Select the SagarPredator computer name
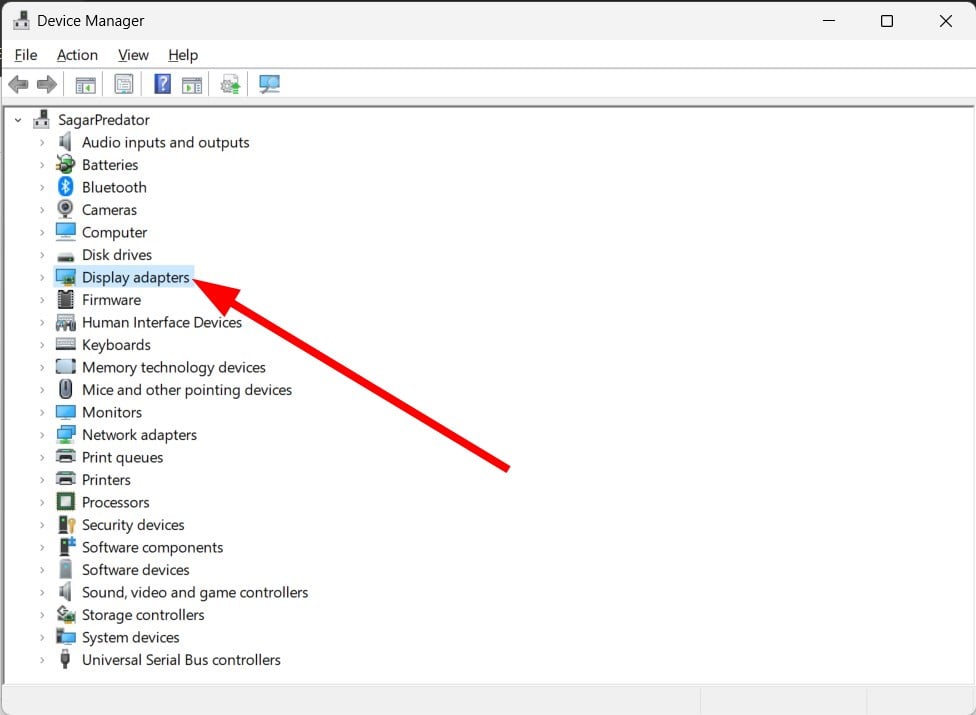This screenshot has width=976, height=715. click(104, 119)
